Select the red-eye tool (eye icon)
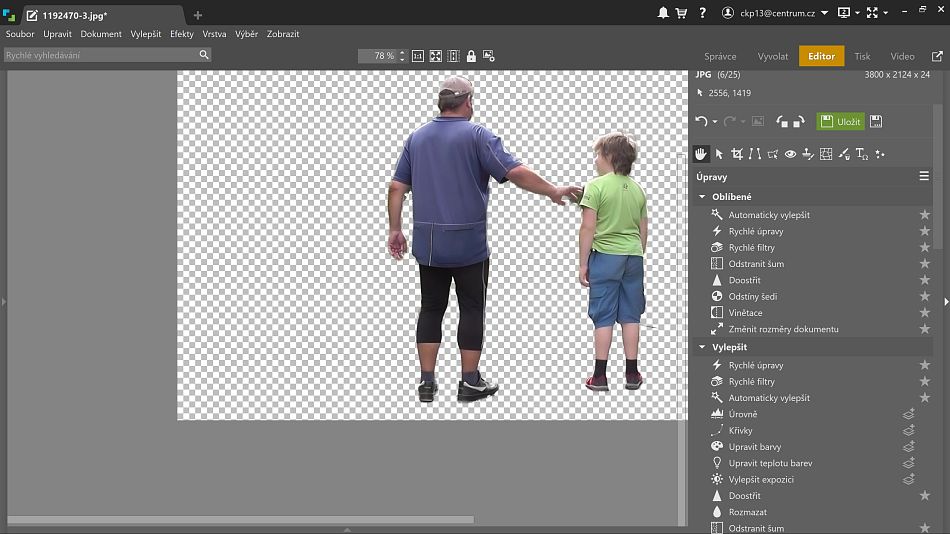The height and width of the screenshot is (534, 950). [790, 154]
